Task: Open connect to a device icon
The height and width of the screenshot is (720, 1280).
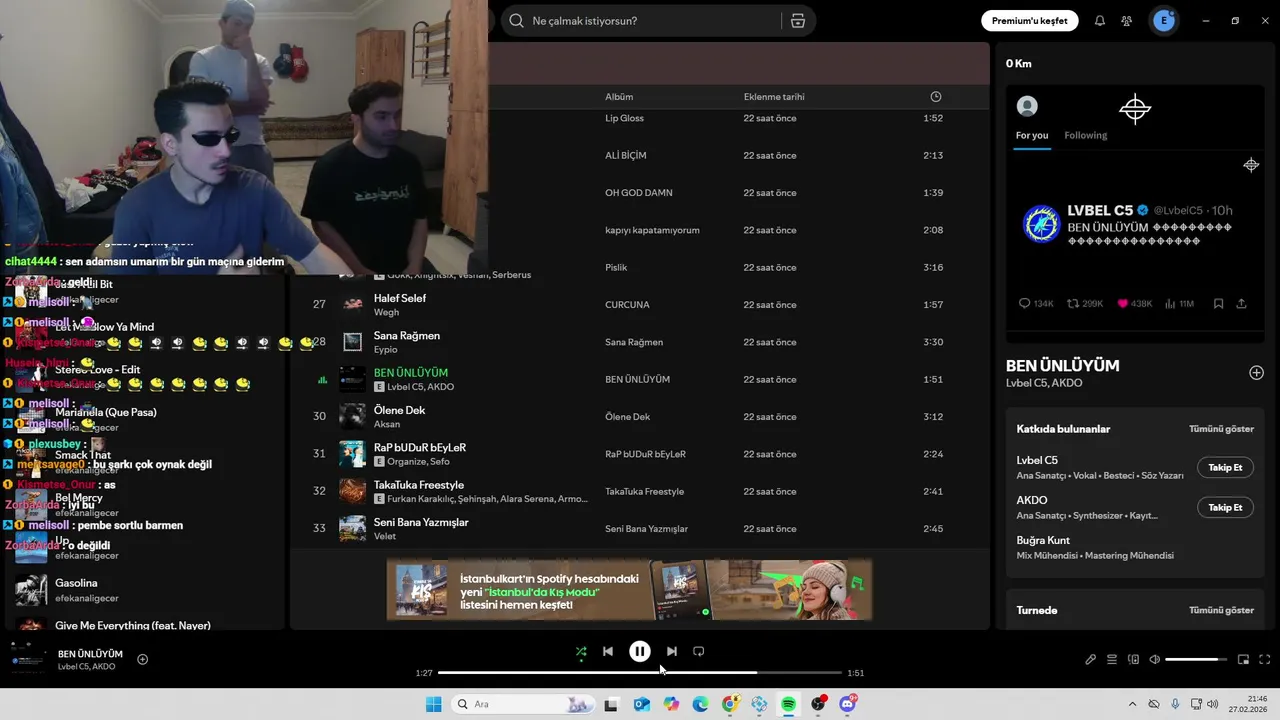Action: (1134, 660)
